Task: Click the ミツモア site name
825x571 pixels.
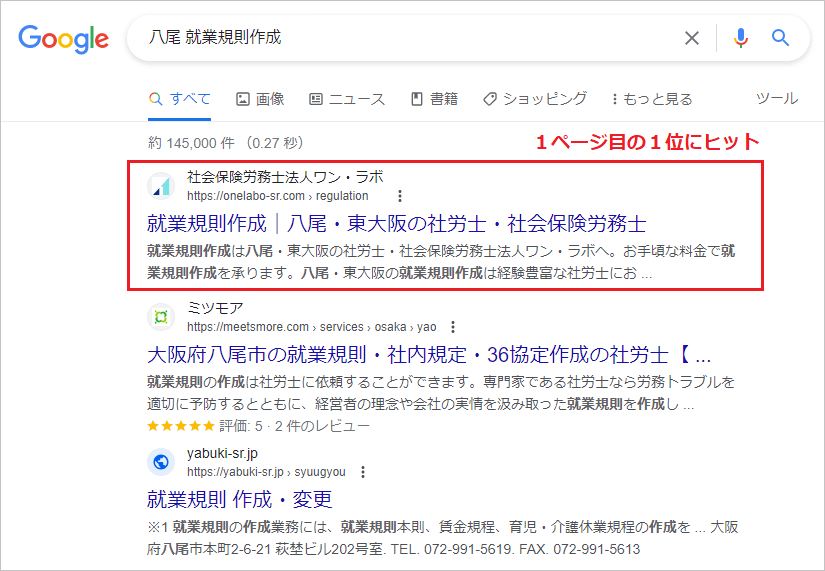Action: click(215, 308)
